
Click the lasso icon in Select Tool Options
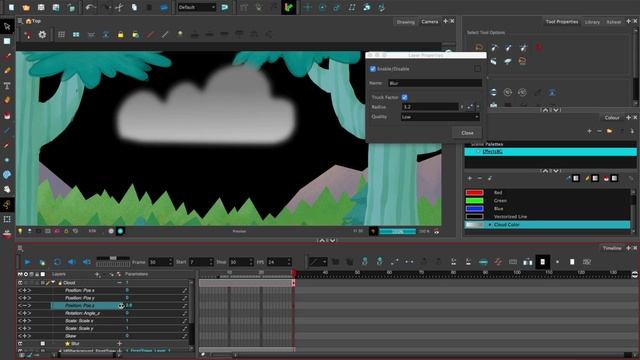point(479,48)
